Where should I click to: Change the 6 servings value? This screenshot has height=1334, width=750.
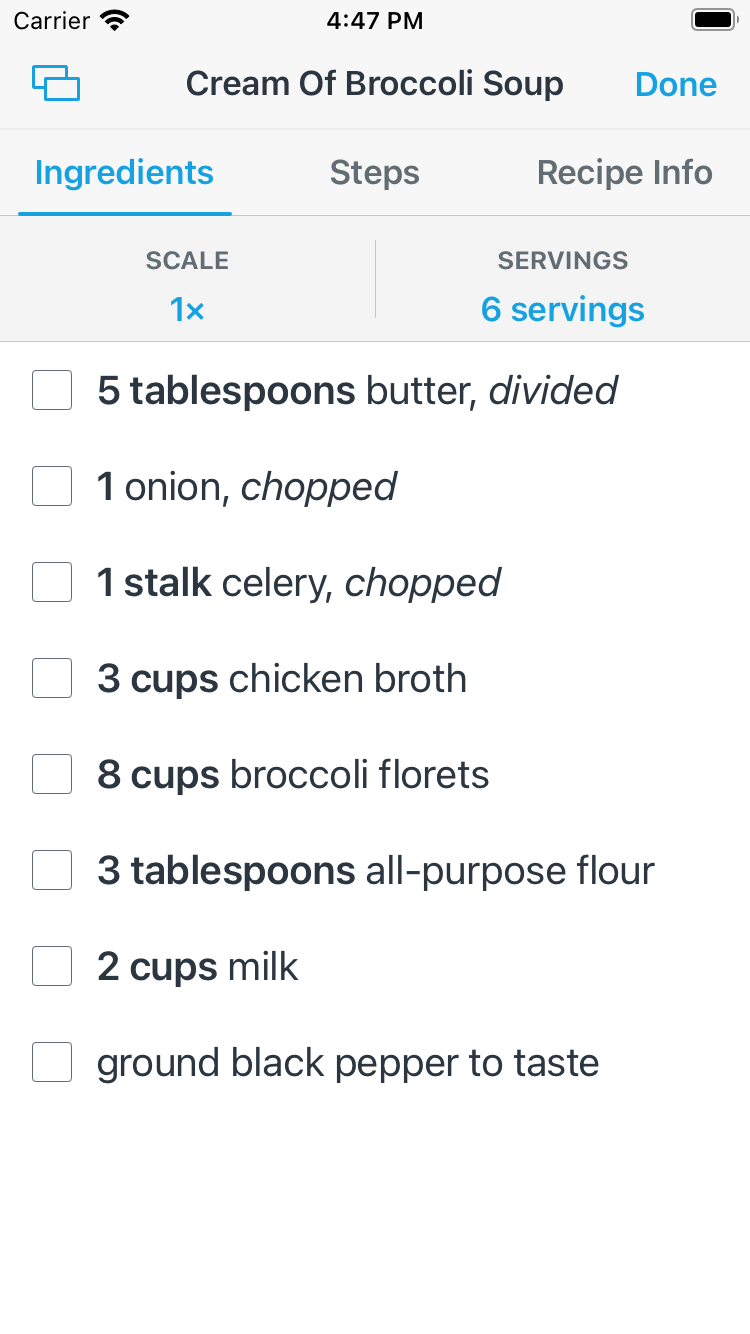[563, 310]
